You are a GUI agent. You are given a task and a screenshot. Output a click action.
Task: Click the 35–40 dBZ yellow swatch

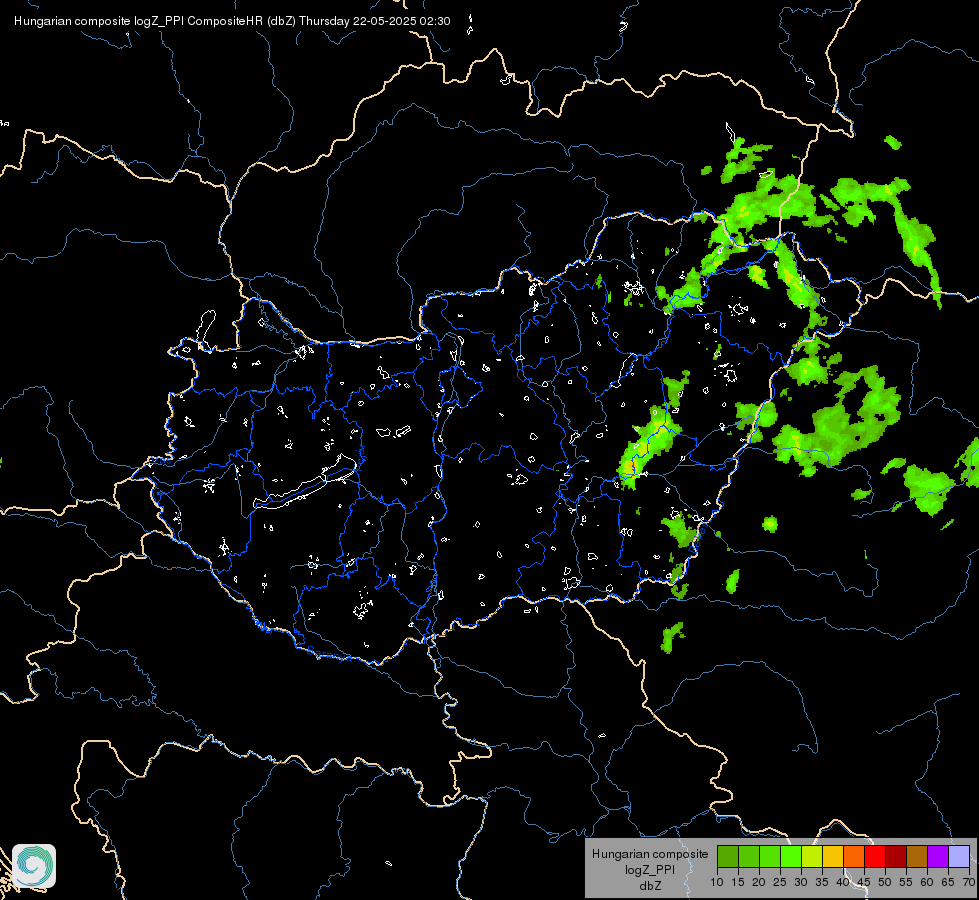[x=833, y=856]
